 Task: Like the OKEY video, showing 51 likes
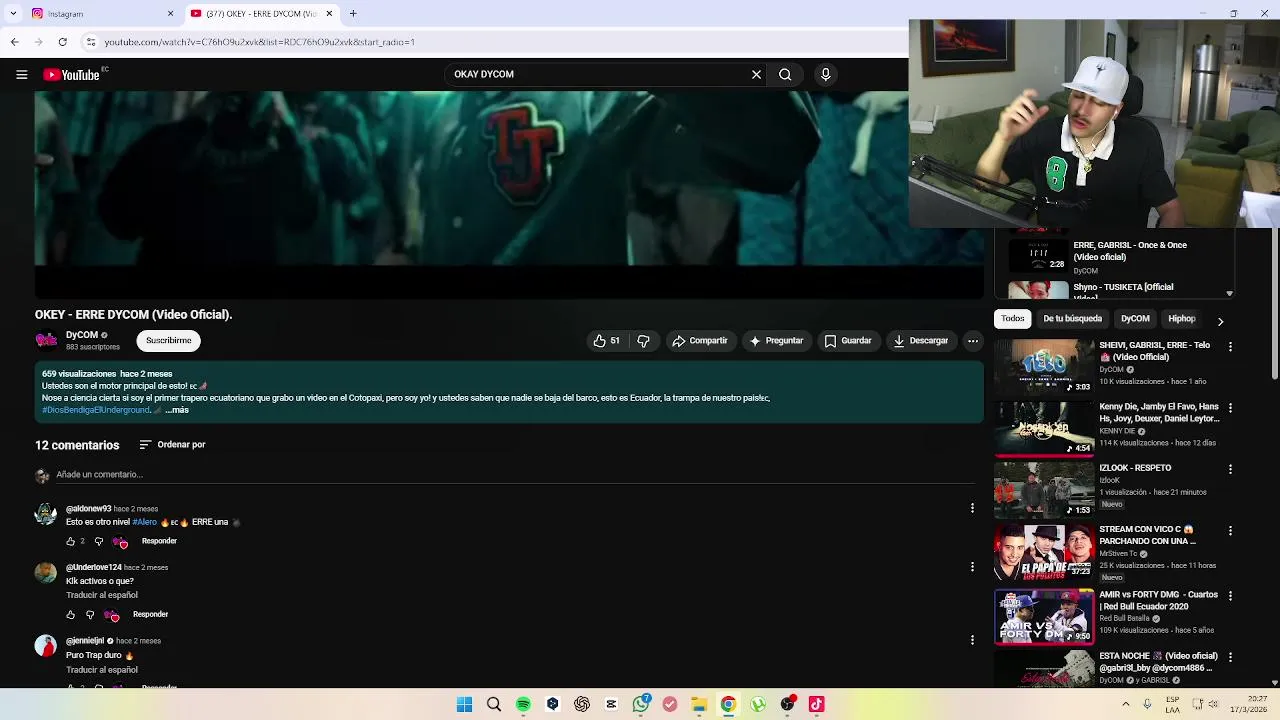pos(606,341)
